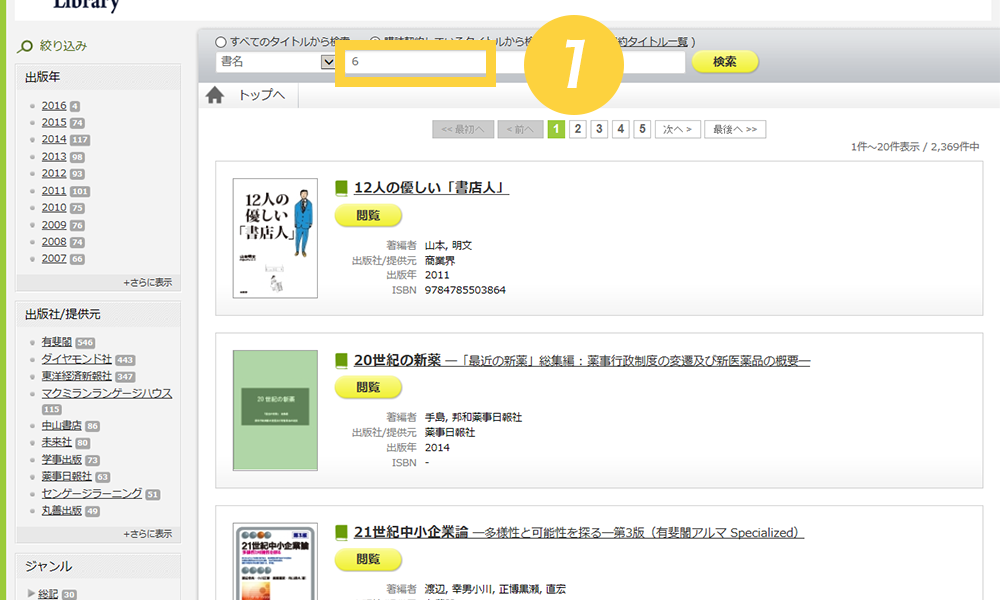The image size is (1000, 600).
Task: Jump to results page 2
Action: (578, 129)
